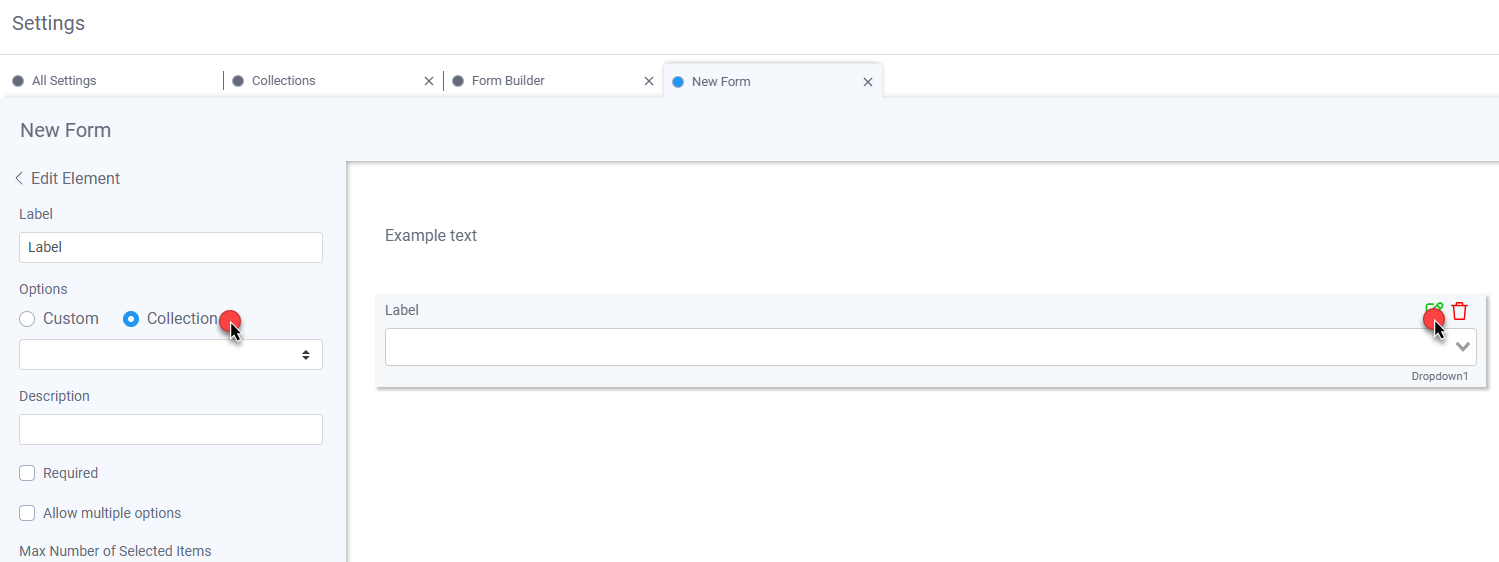Open the Form Builder tab
This screenshot has height=562, width=1499.
(x=508, y=81)
